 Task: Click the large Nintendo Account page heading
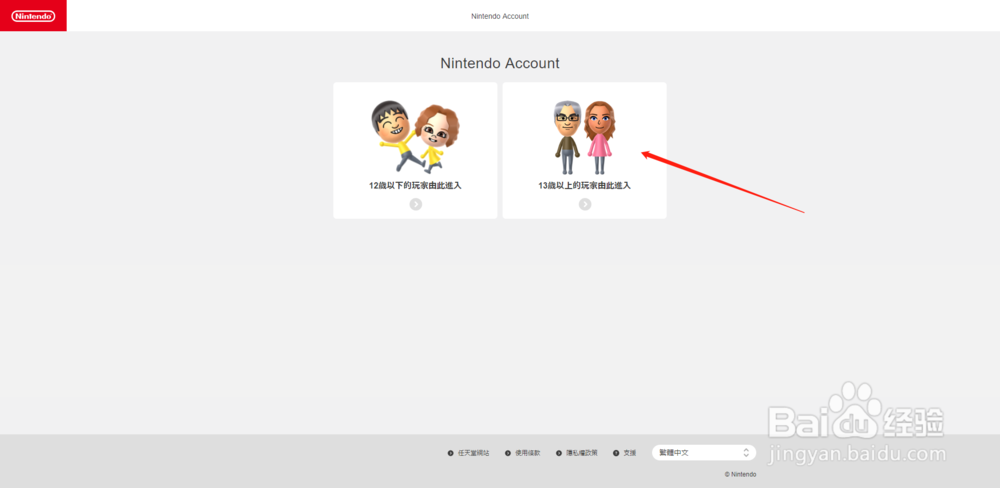[x=500, y=63]
